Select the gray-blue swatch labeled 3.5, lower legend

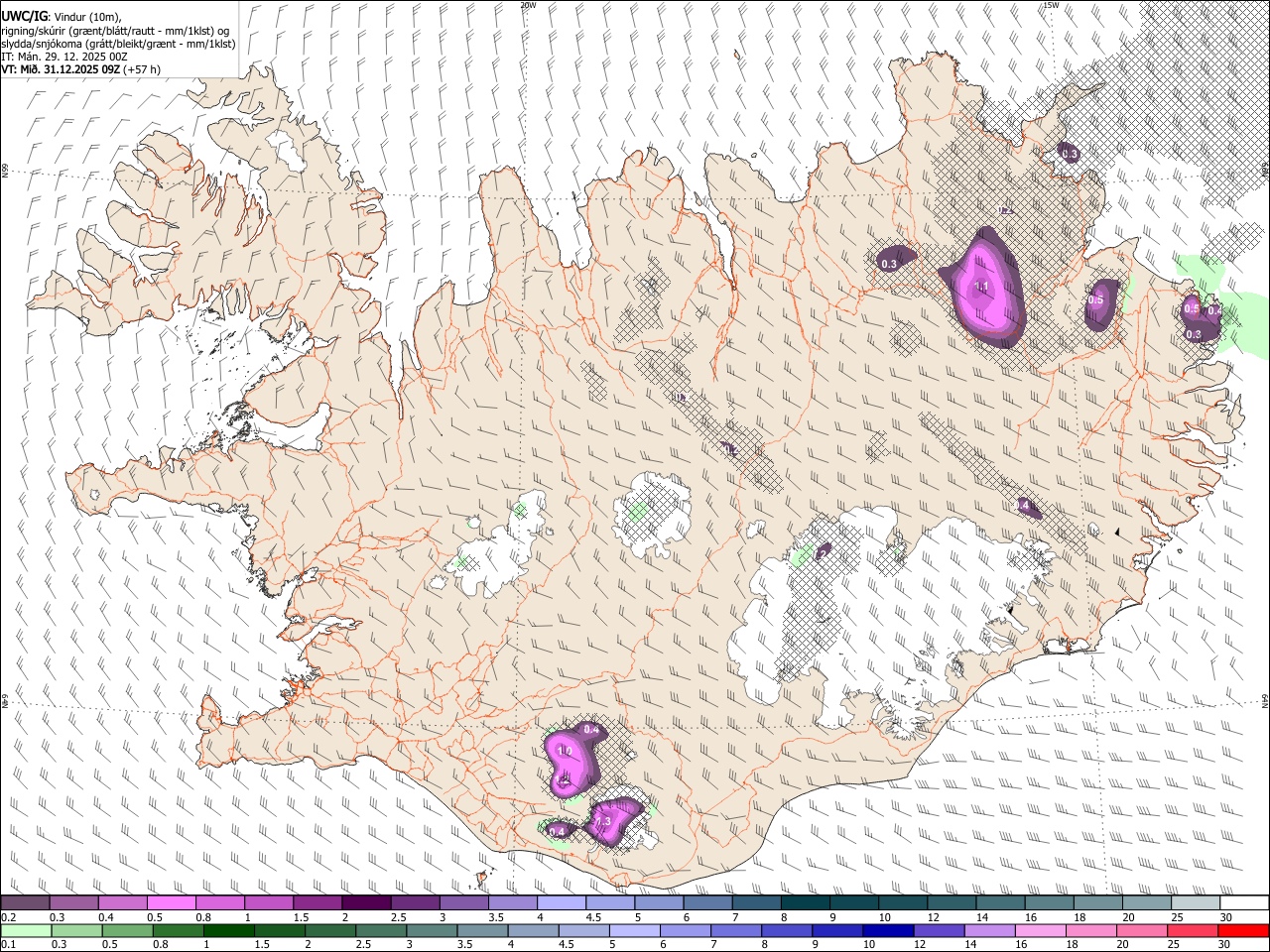(482, 930)
